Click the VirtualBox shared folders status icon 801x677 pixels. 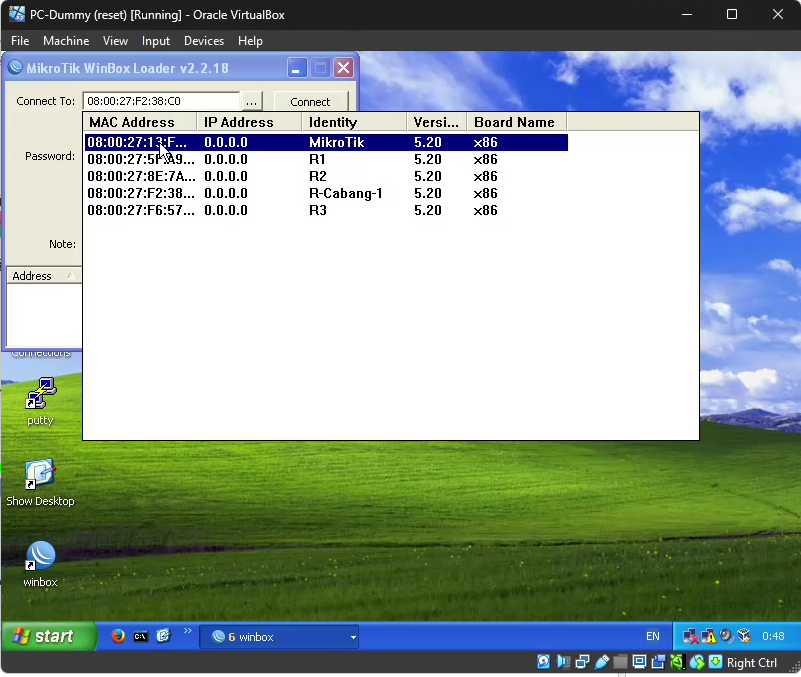click(620, 662)
